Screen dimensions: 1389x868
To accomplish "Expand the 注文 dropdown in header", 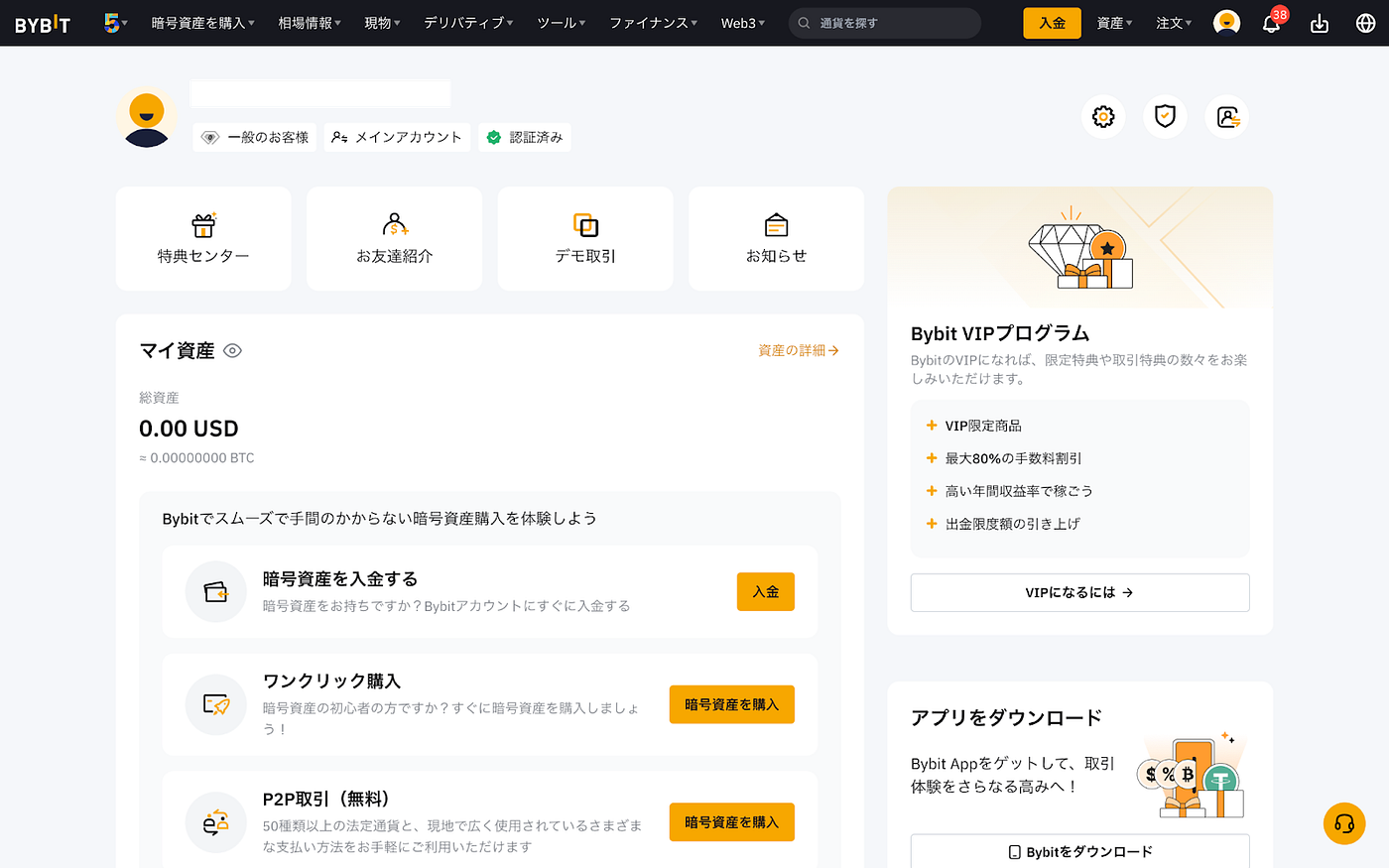I will pyautogui.click(x=1174, y=23).
